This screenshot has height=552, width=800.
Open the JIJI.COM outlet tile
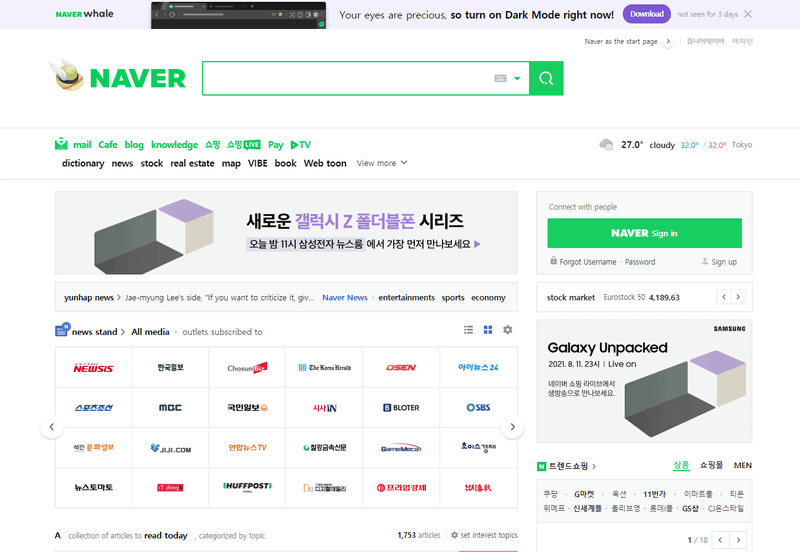170,448
